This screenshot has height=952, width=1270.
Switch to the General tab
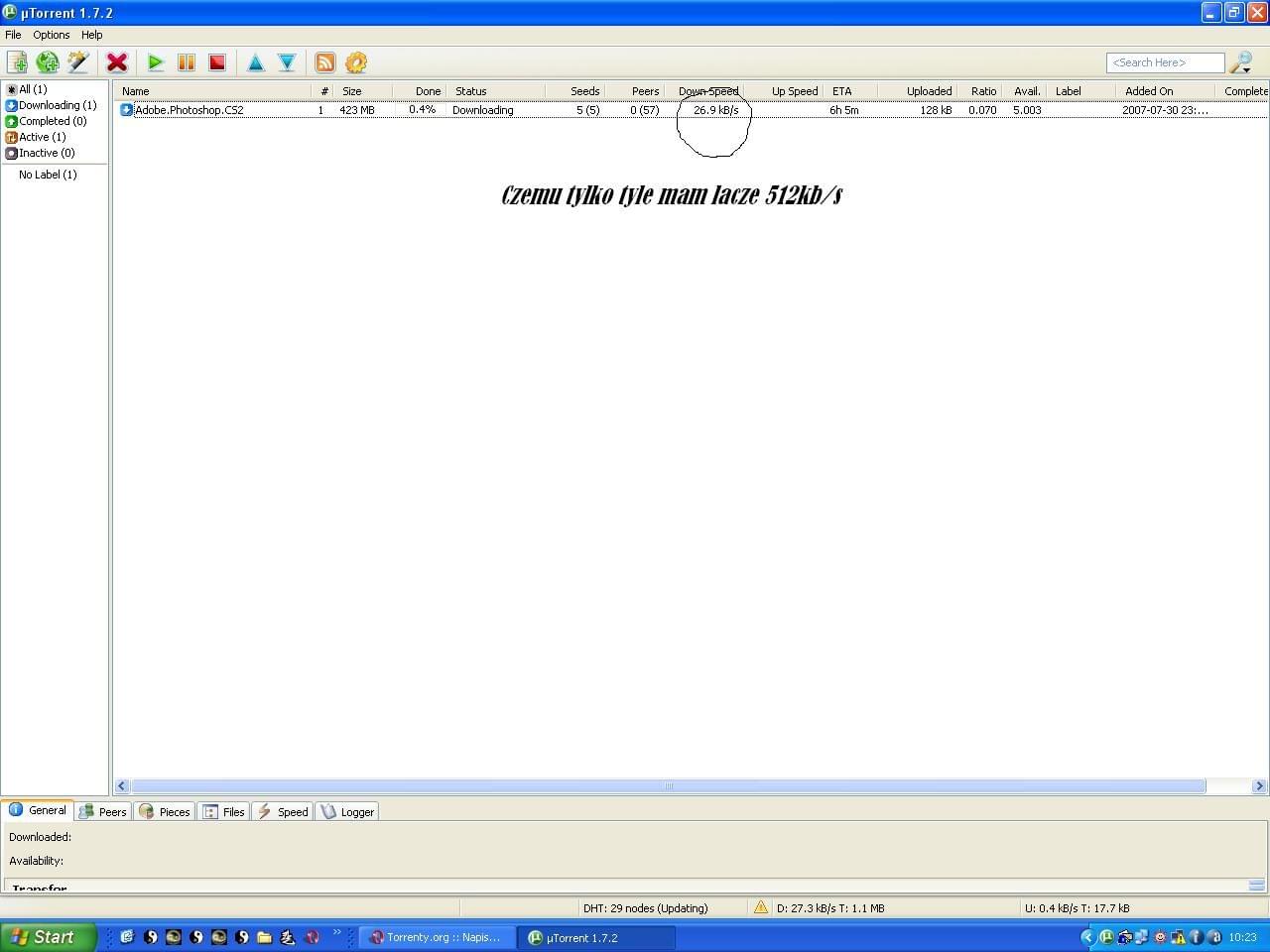coord(38,810)
